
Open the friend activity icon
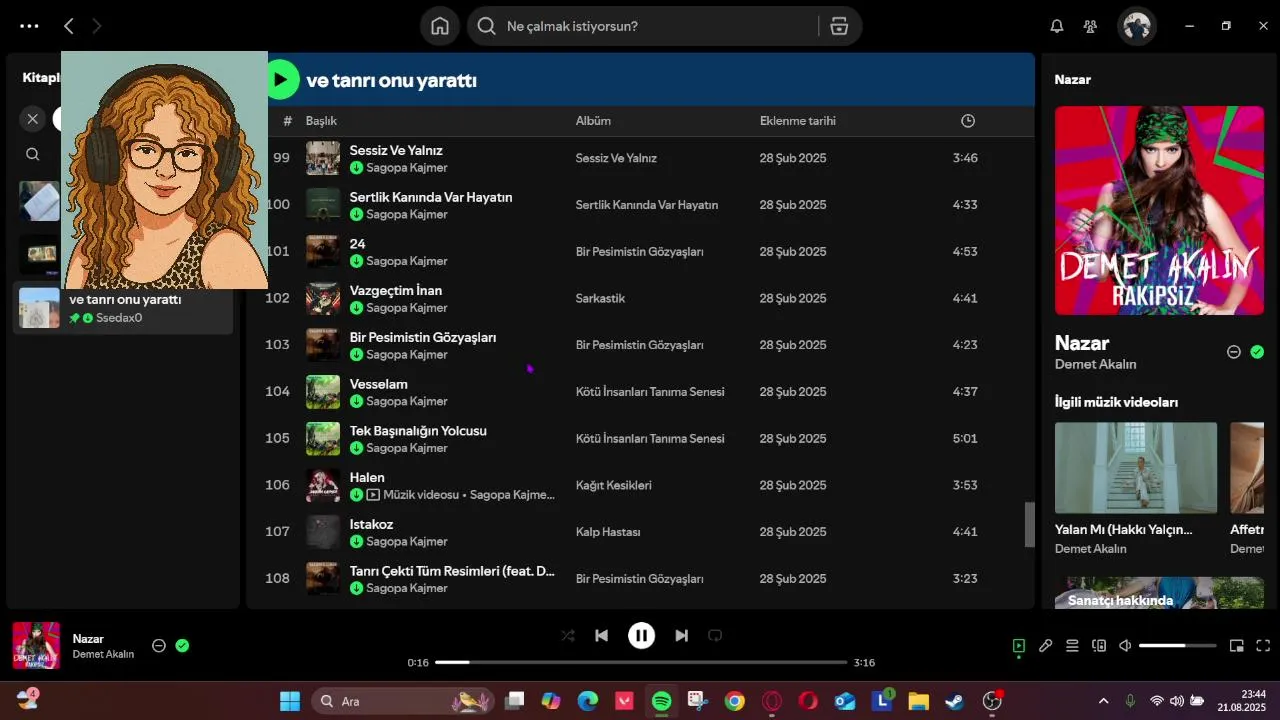pos(1090,26)
